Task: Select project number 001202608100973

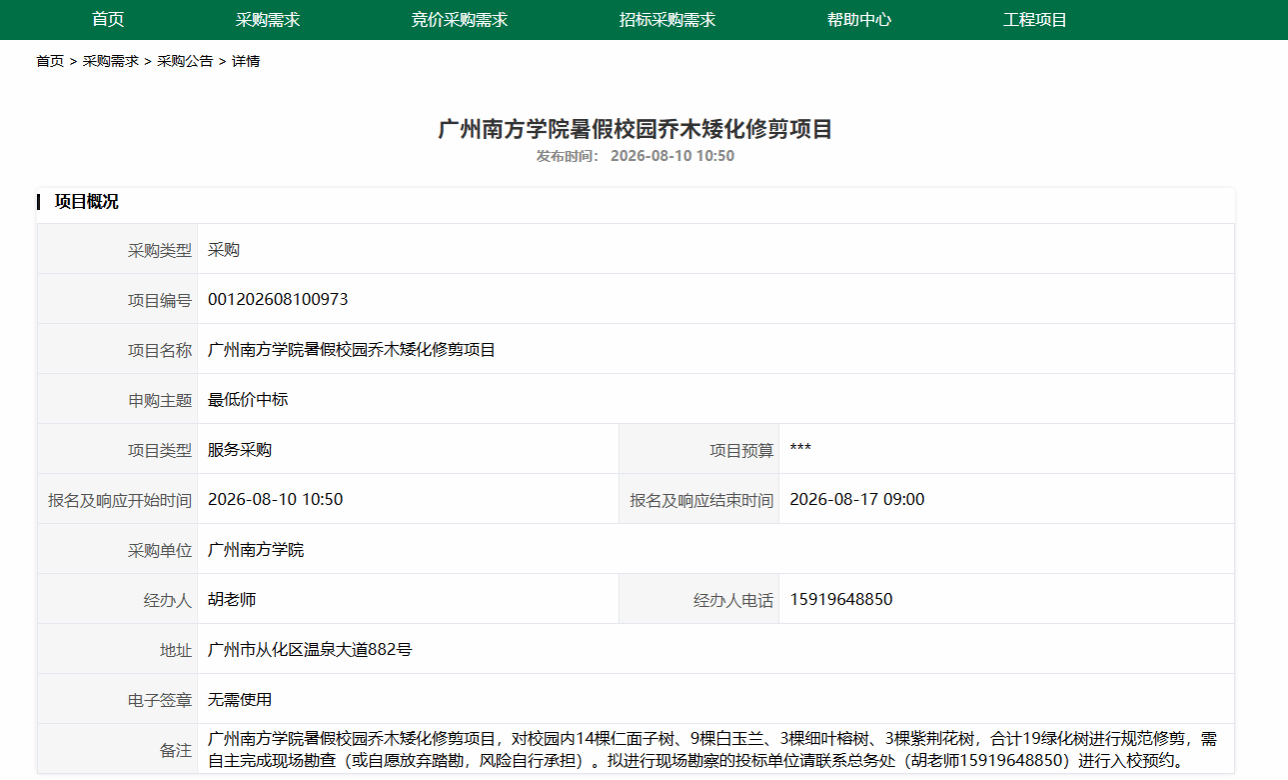Action: pyautogui.click(x=278, y=300)
